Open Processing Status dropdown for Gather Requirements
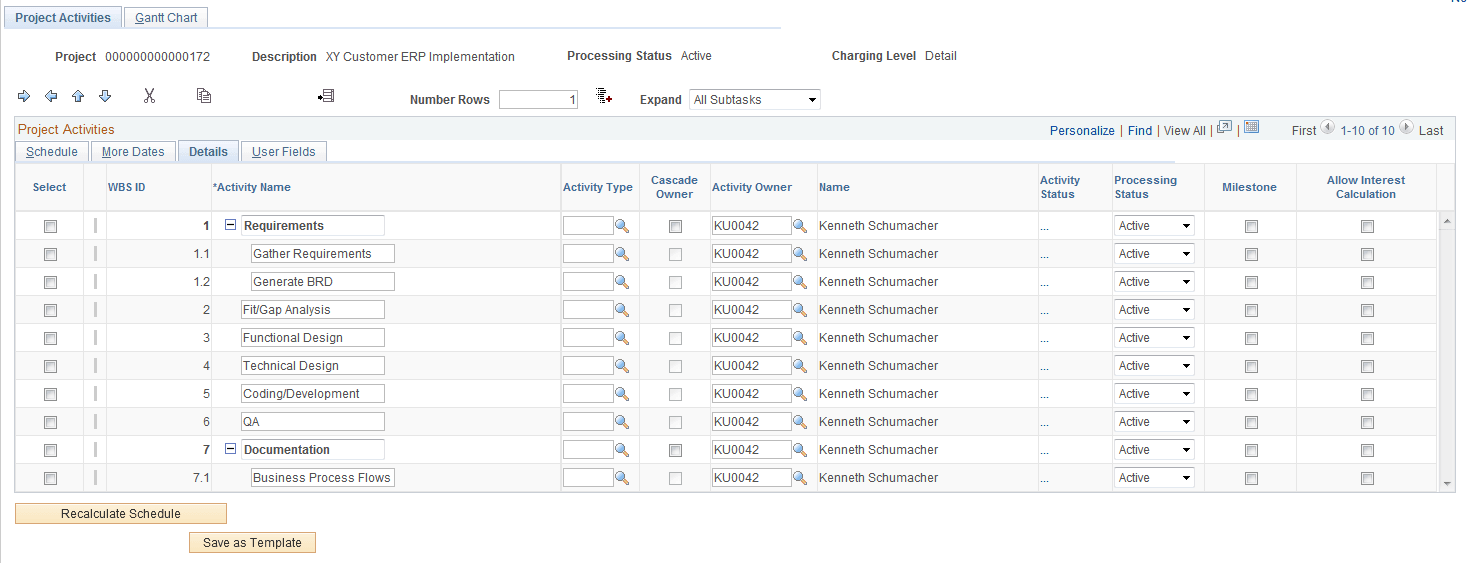Viewport: 1467px width, 563px height. click(1154, 254)
